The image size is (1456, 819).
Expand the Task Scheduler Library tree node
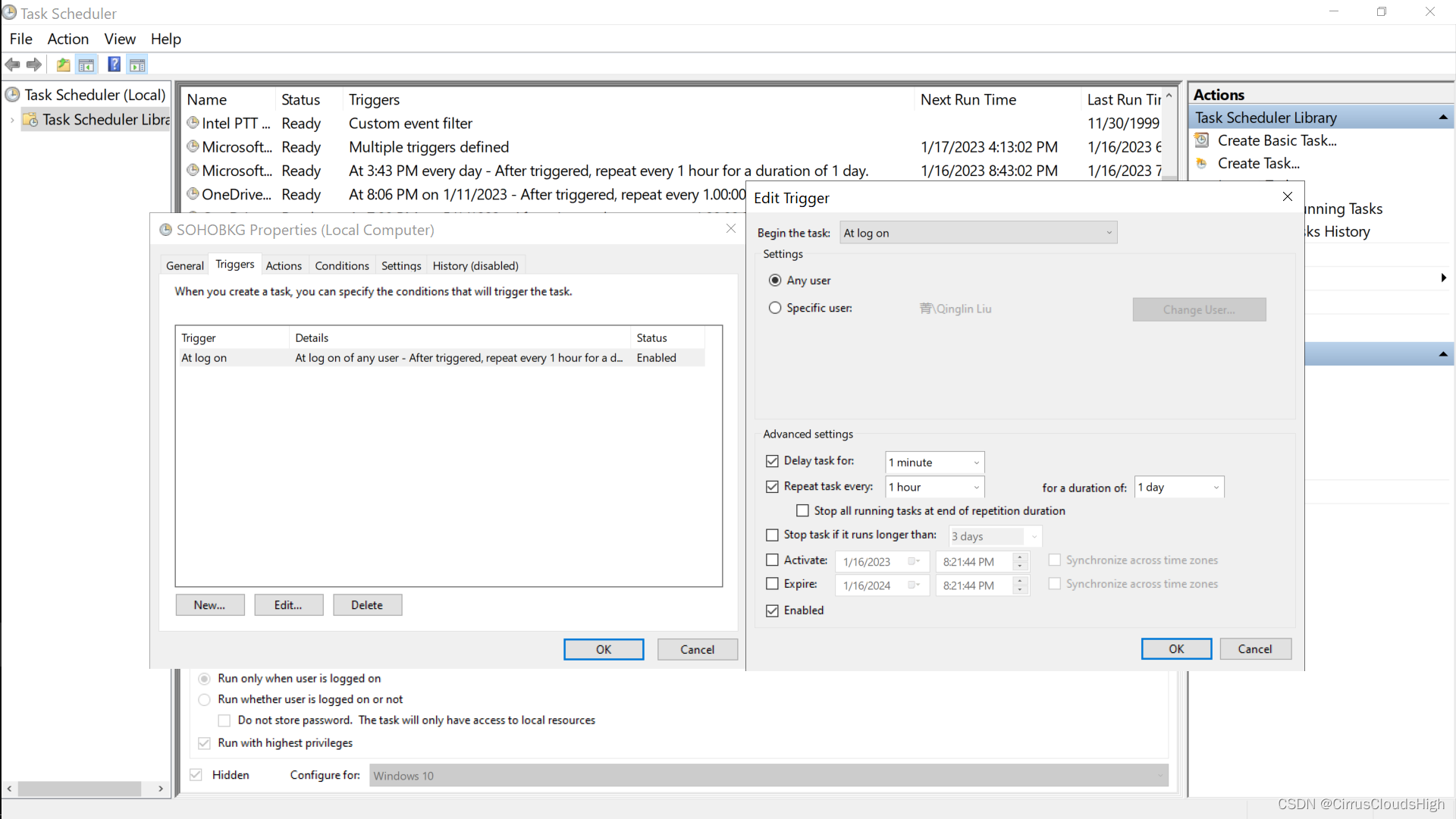[x=12, y=120]
